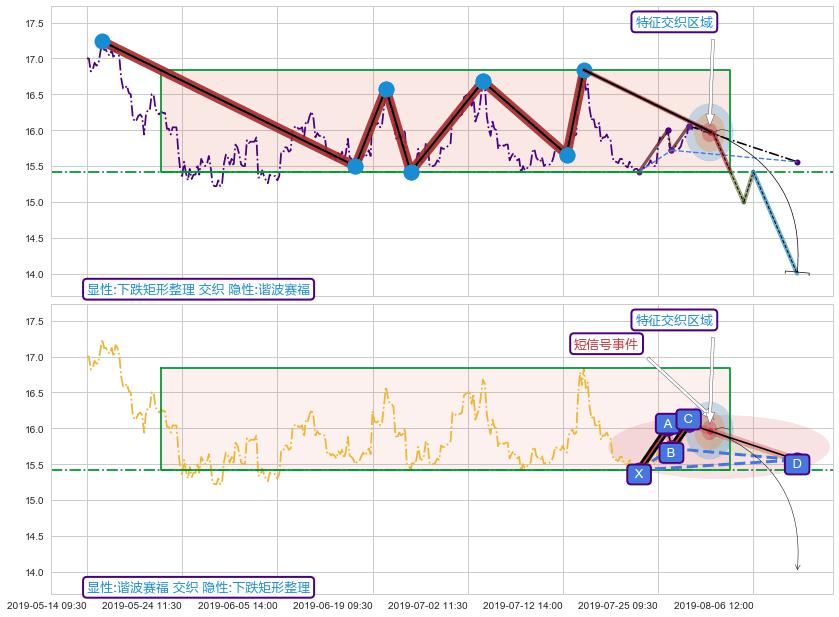Click the red circle center in lower chart intersection
The height and width of the screenshot is (617, 839).
point(710,431)
